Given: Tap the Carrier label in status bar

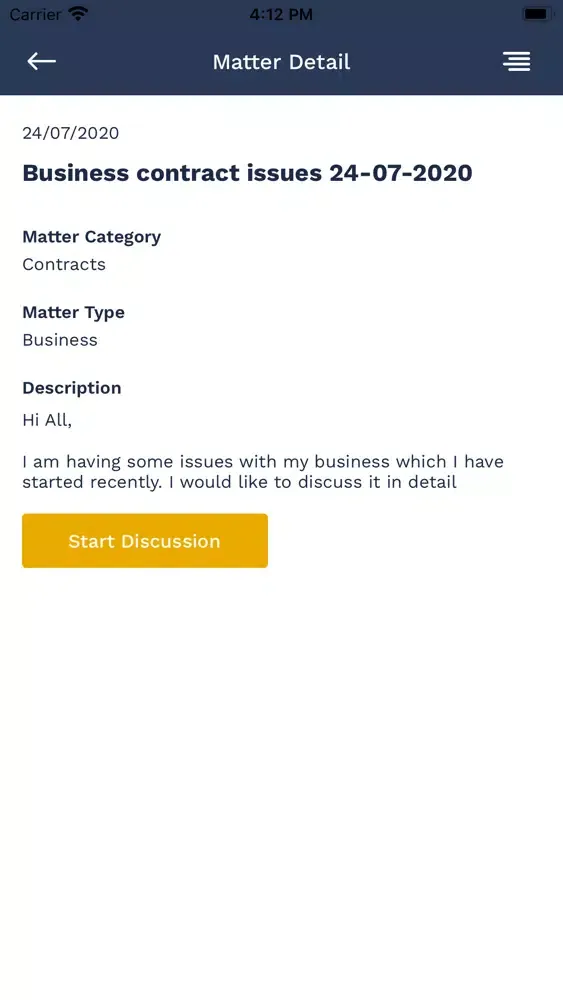Looking at the screenshot, I should click(35, 14).
